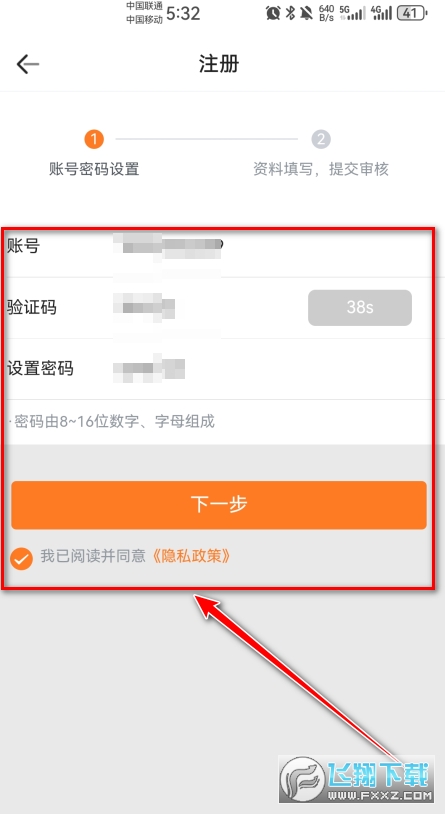The width and height of the screenshot is (445, 815).
Task: Tap the step 1 orange circle
Action: (x=94, y=139)
